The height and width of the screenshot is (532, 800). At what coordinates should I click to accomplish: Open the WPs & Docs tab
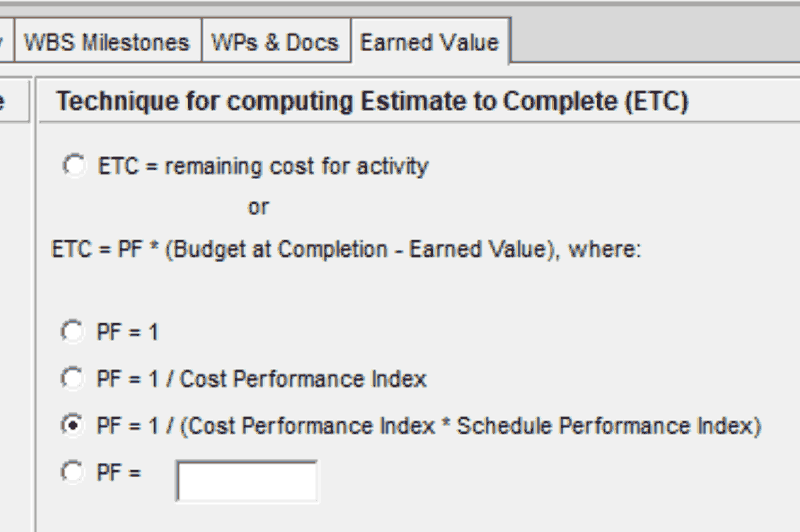[x=275, y=42]
